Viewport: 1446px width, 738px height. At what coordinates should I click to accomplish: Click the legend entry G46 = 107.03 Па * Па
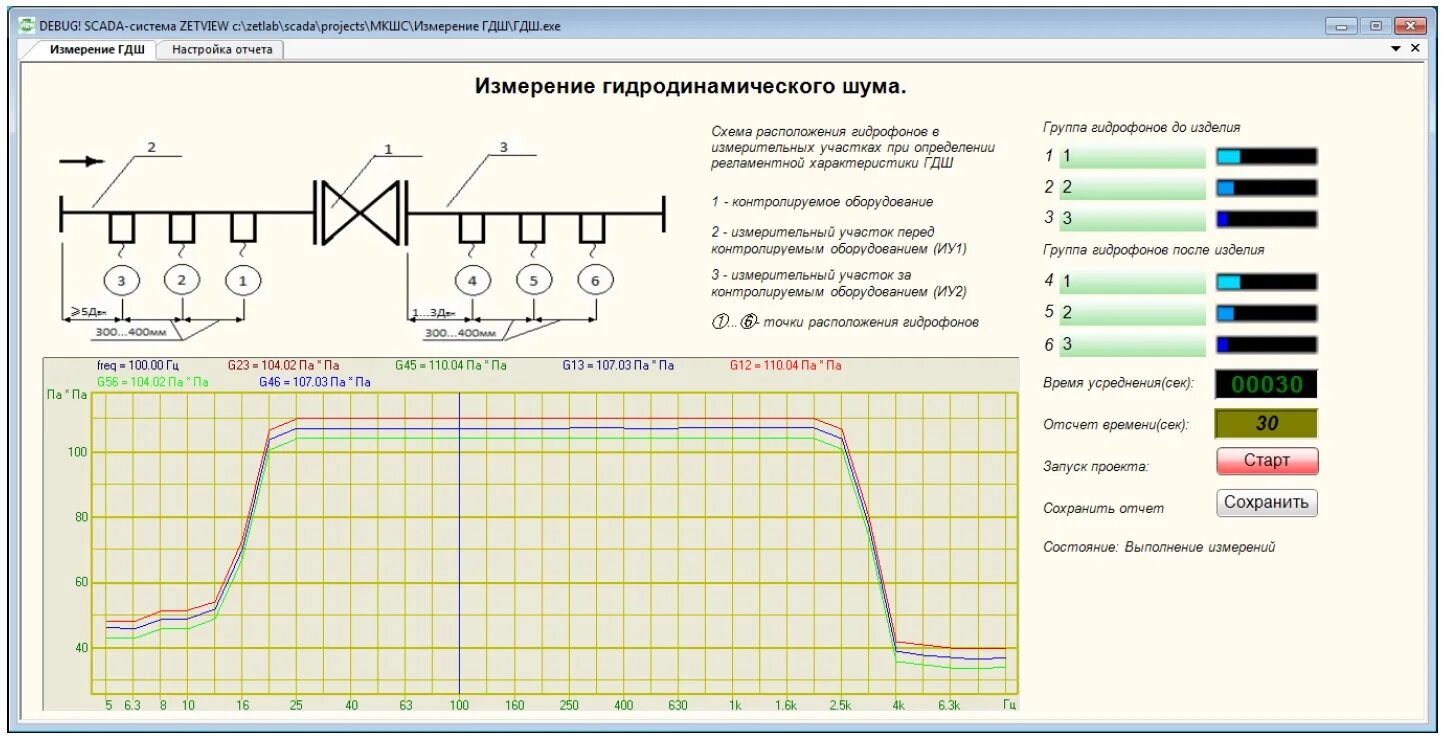[315, 382]
